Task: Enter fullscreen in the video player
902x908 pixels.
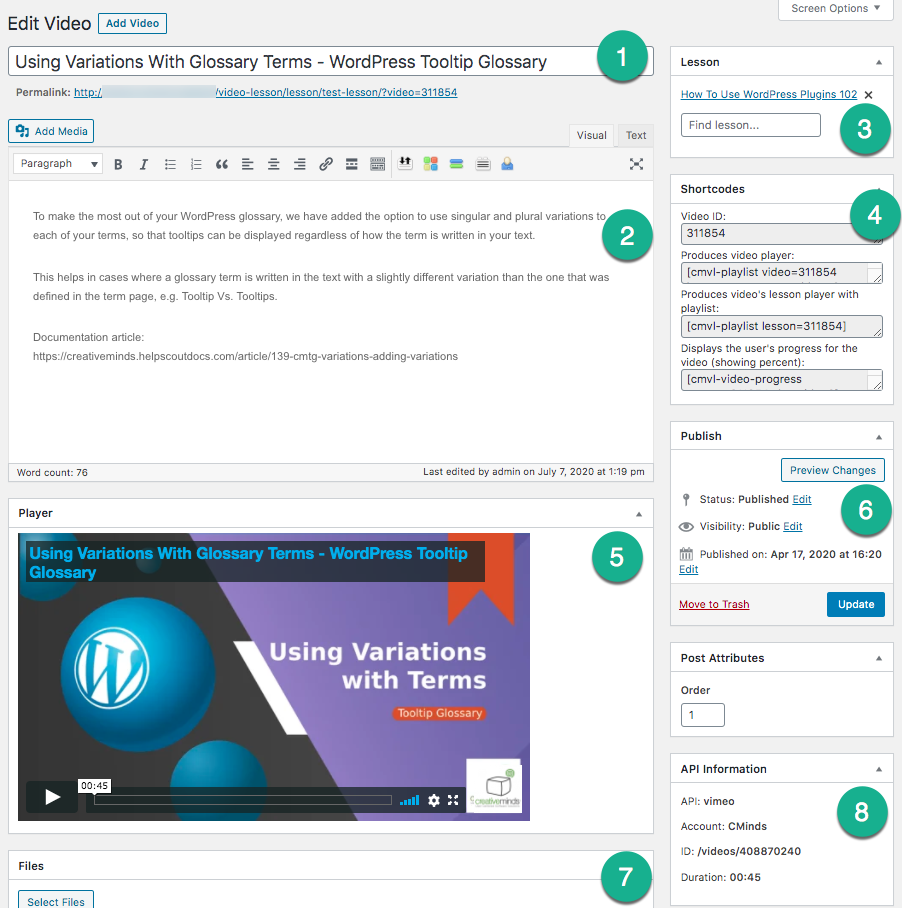Action: click(x=453, y=800)
